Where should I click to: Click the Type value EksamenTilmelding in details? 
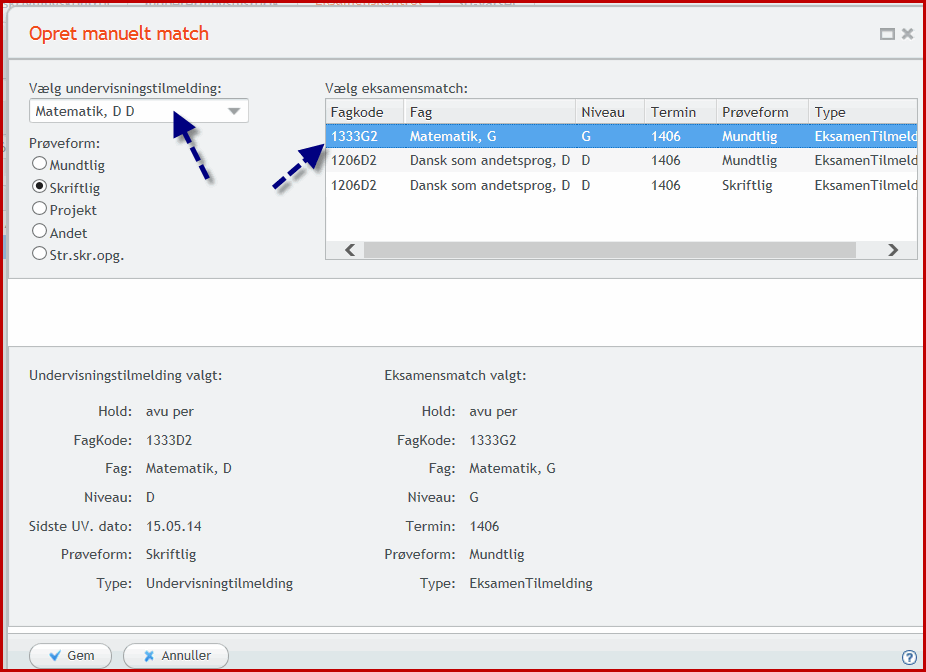pos(531,583)
